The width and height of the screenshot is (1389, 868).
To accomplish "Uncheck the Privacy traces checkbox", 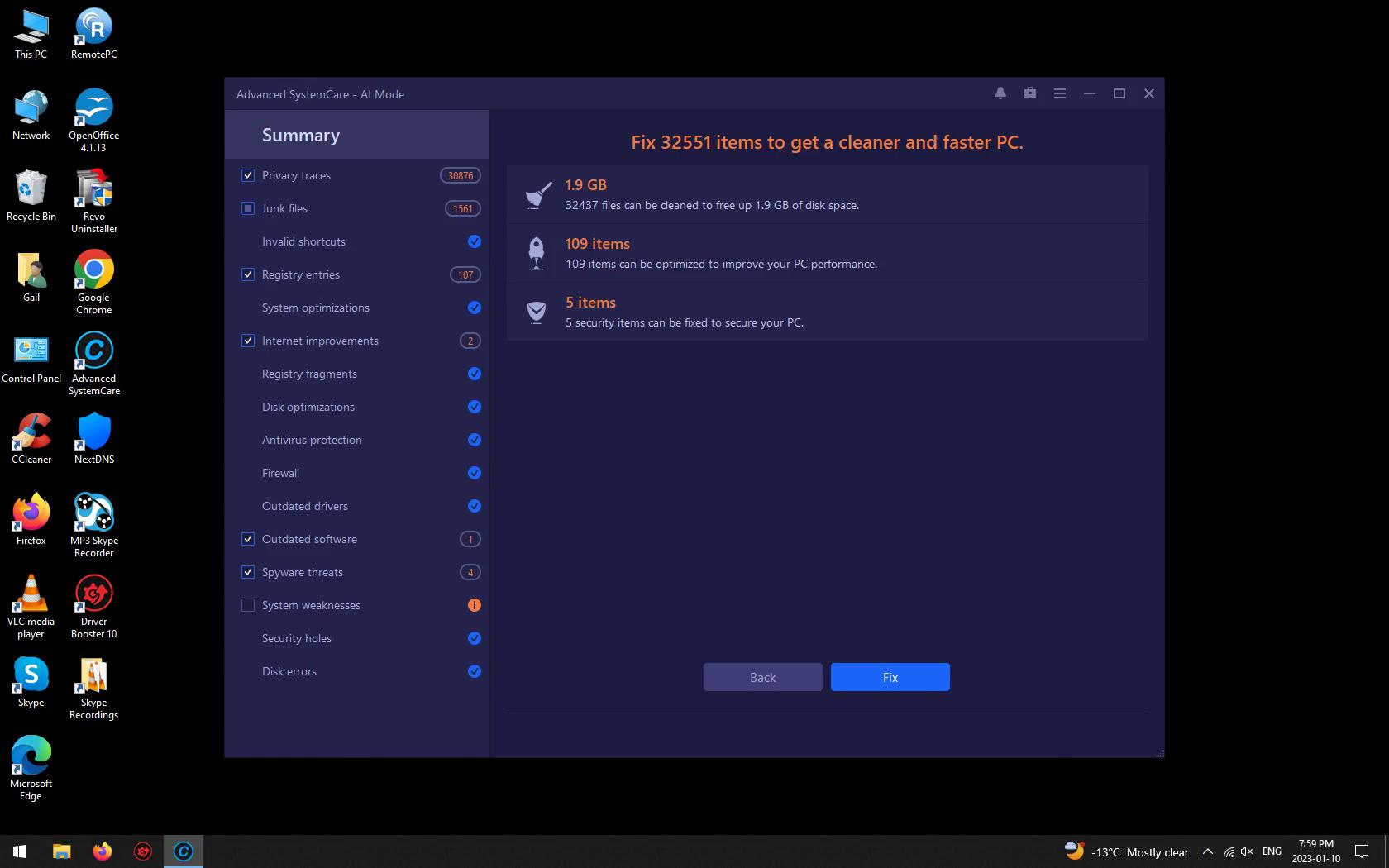I will 248,175.
